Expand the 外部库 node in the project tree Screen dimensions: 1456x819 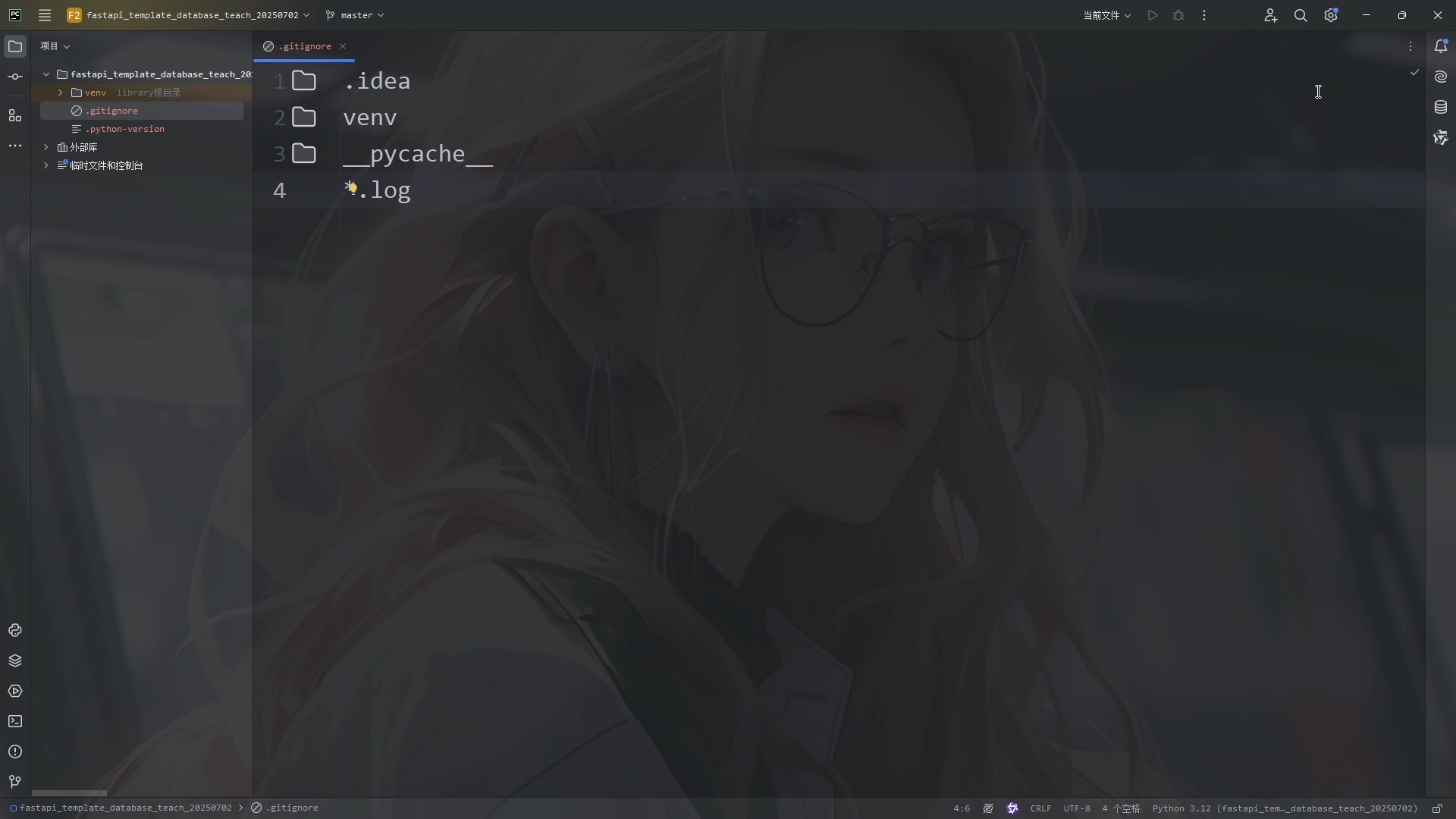[45, 147]
